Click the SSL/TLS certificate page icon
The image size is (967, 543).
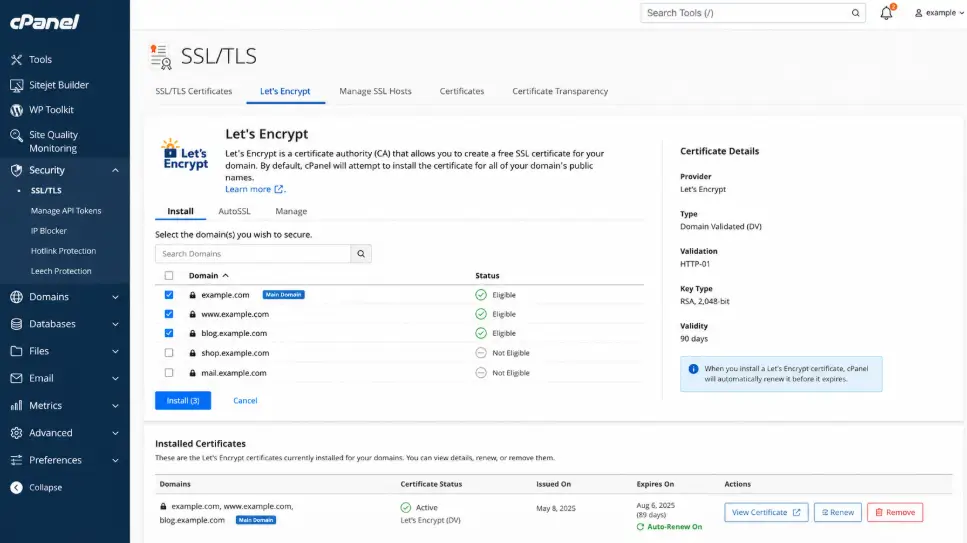click(161, 57)
